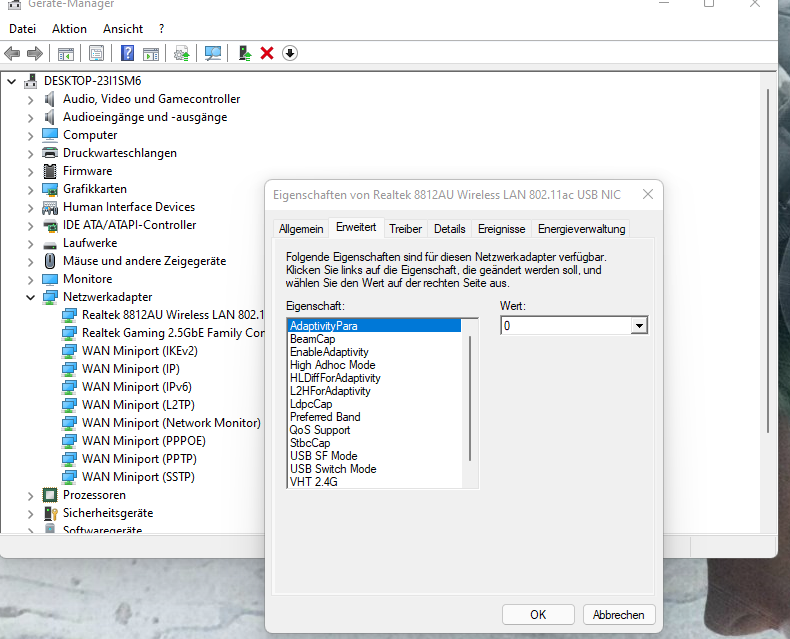
Task: Open the Ansicht menu
Action: [x=123, y=29]
